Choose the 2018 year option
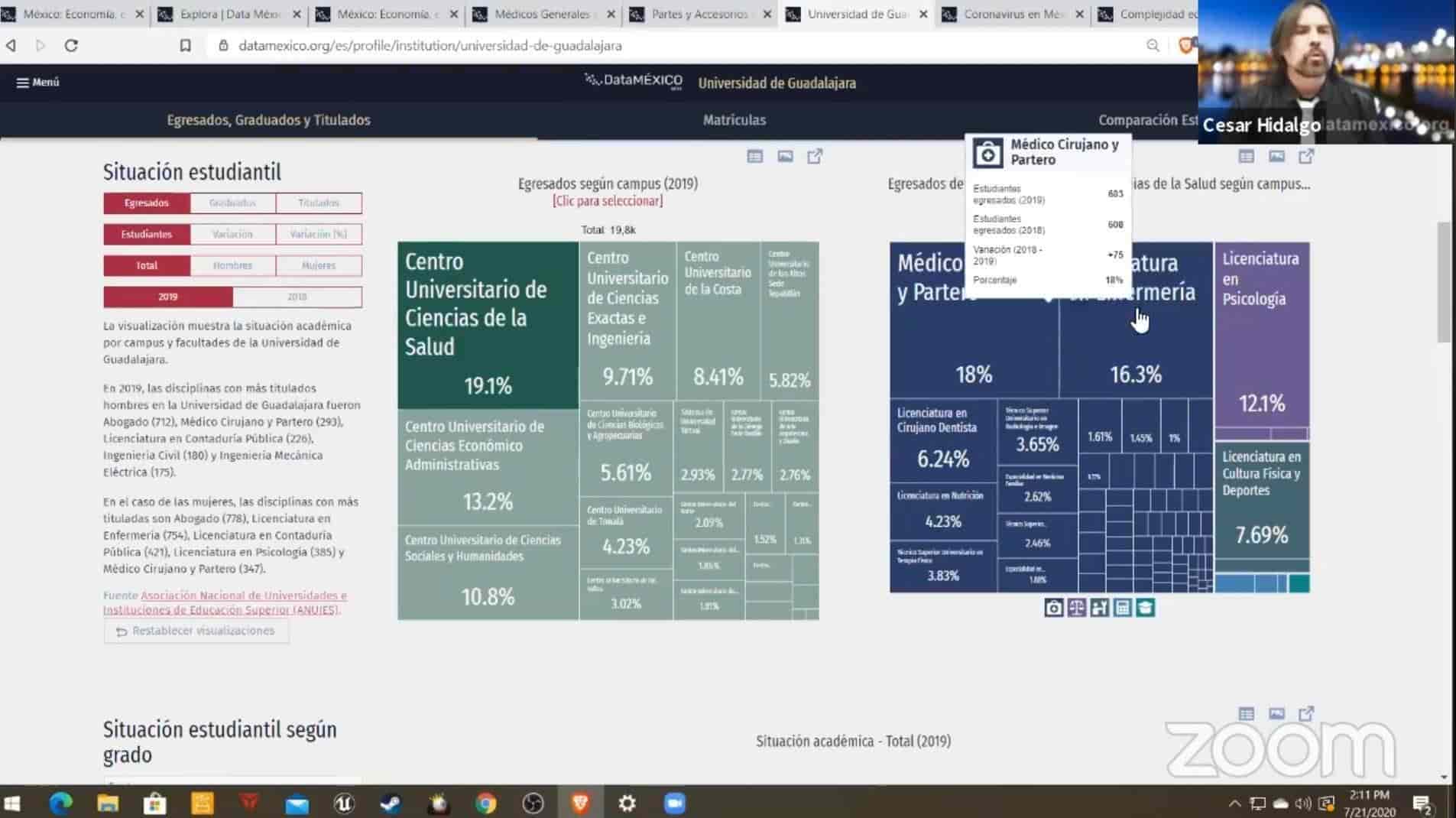This screenshot has height=818, width=1456. tap(297, 297)
